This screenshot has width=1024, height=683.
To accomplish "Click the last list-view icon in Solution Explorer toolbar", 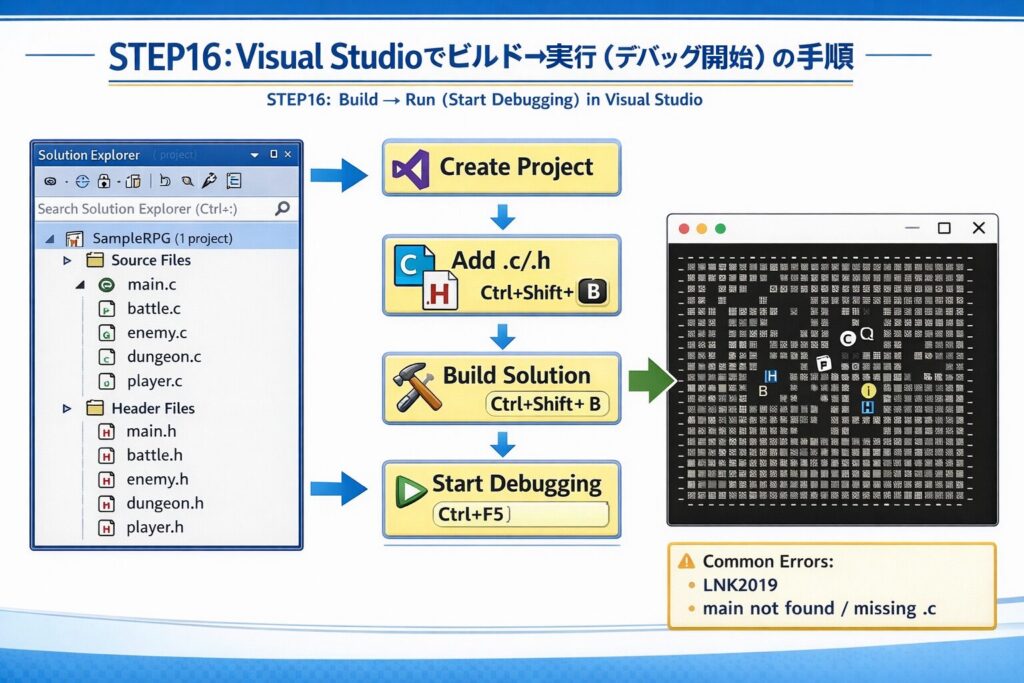I will click(x=234, y=181).
